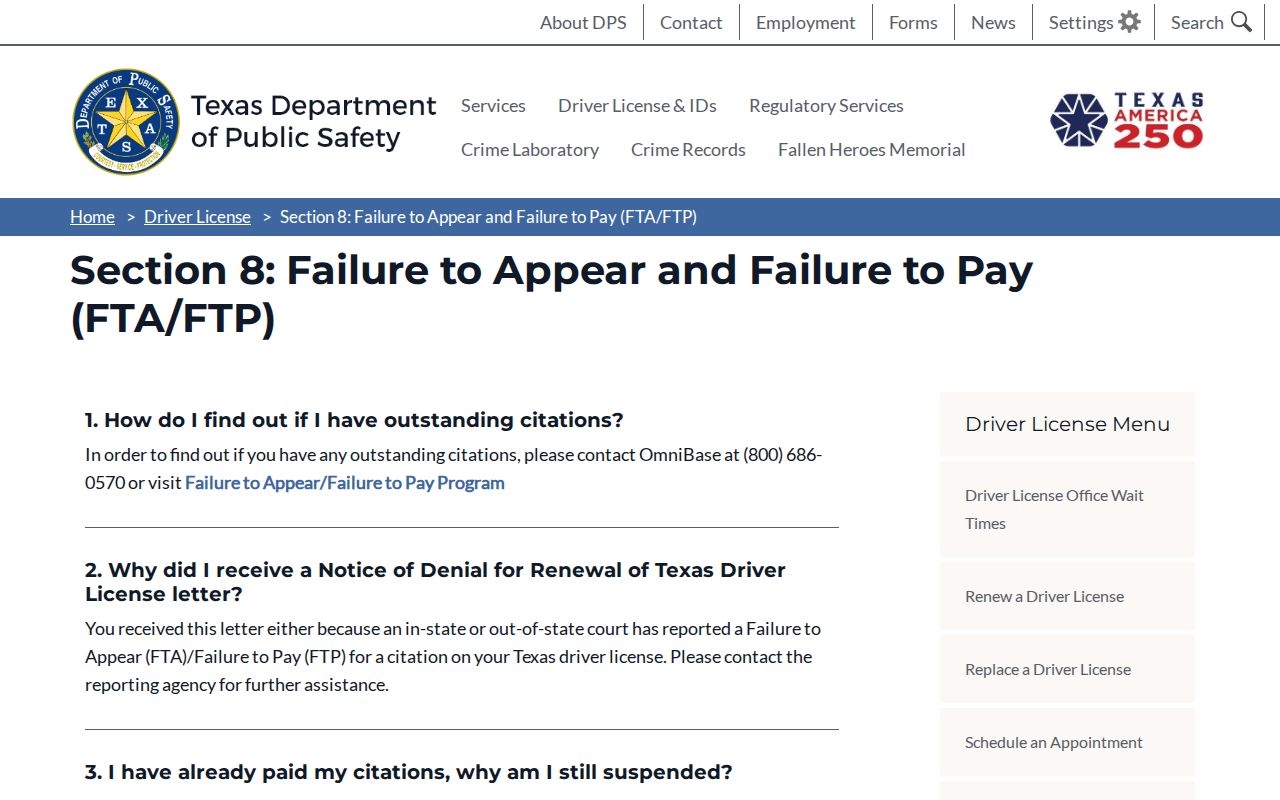Select Renew a Driver License
The width and height of the screenshot is (1280, 800).
(1067, 596)
